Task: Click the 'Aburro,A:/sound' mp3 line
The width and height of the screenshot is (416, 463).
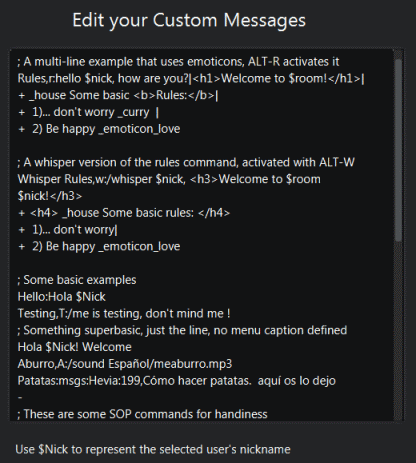Action: tap(125, 364)
